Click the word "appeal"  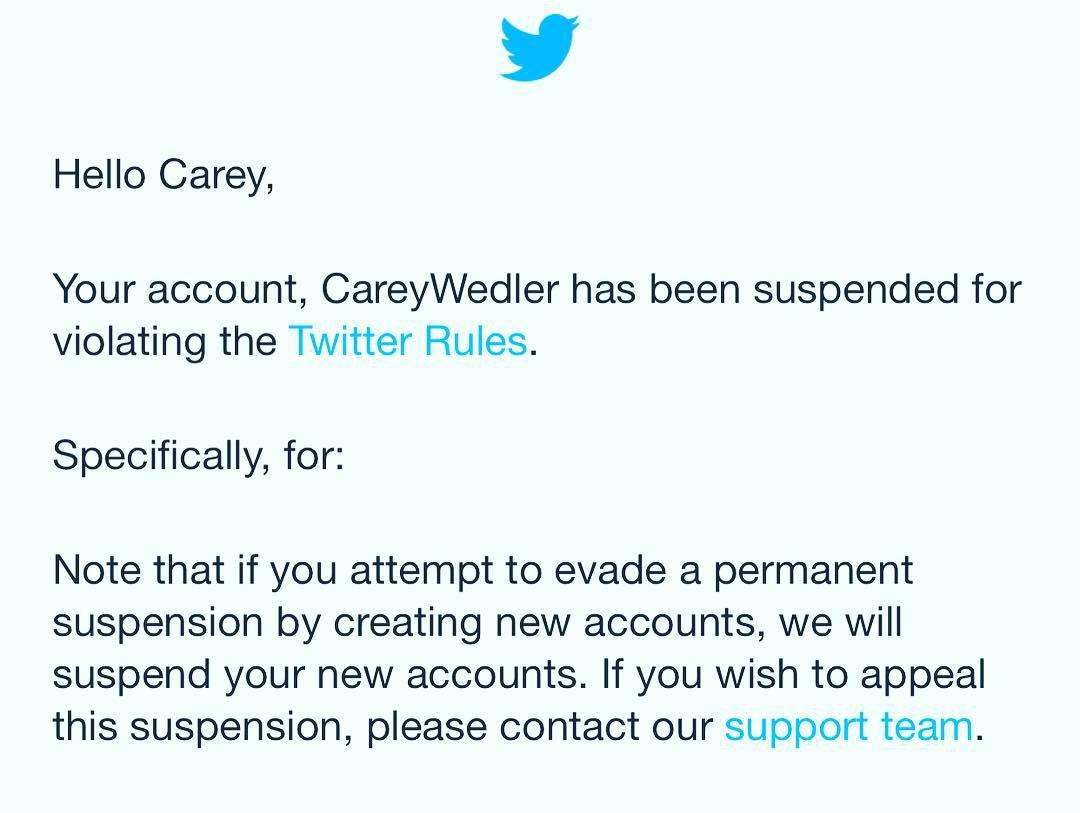[923, 674]
